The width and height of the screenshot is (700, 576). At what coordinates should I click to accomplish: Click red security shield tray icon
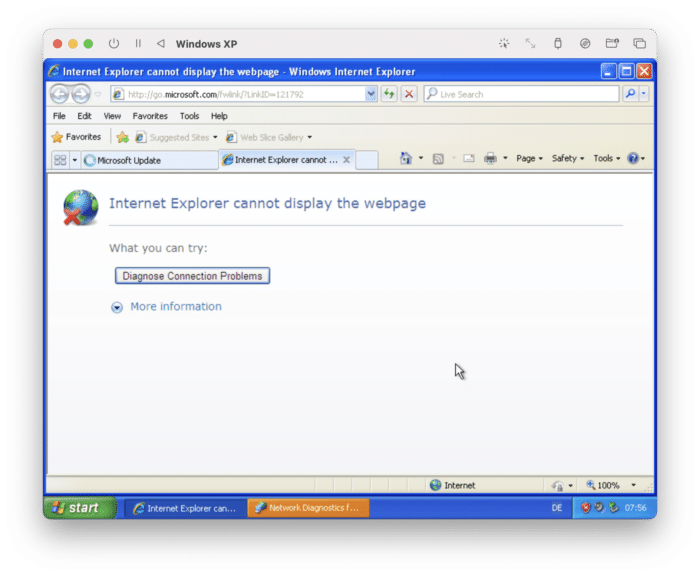click(585, 508)
